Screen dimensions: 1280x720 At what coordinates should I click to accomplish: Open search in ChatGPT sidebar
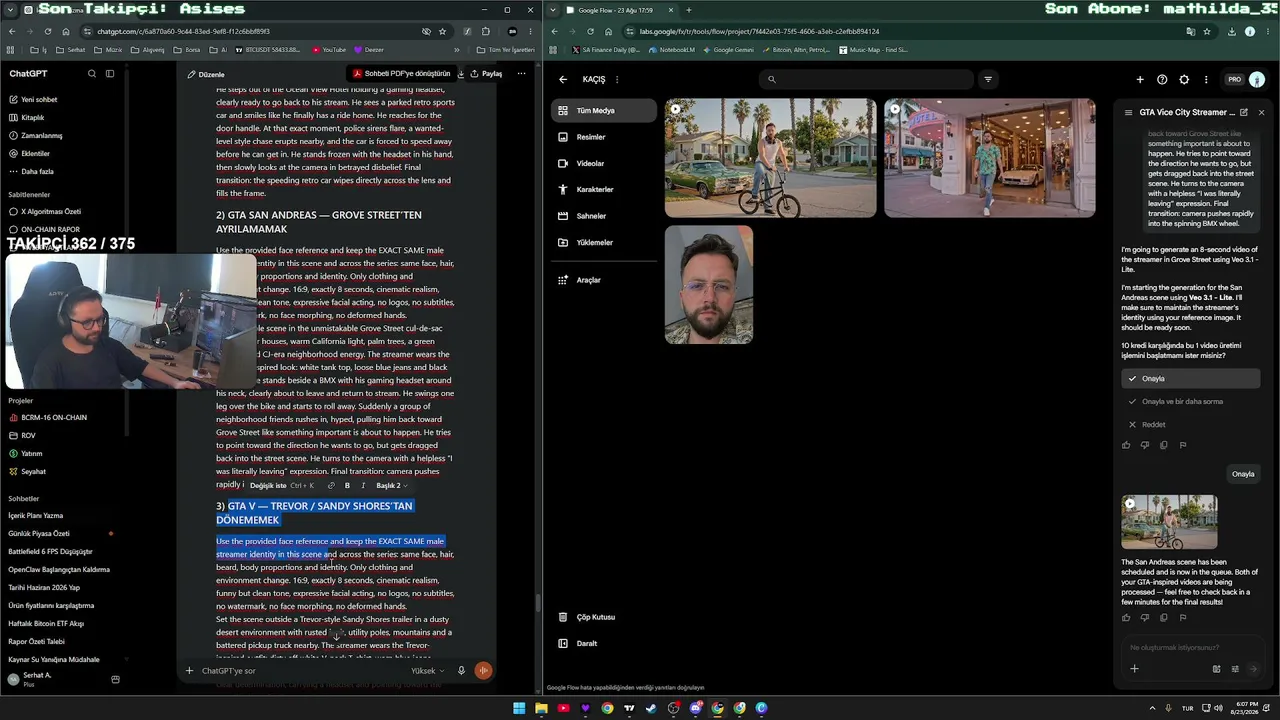click(92, 74)
